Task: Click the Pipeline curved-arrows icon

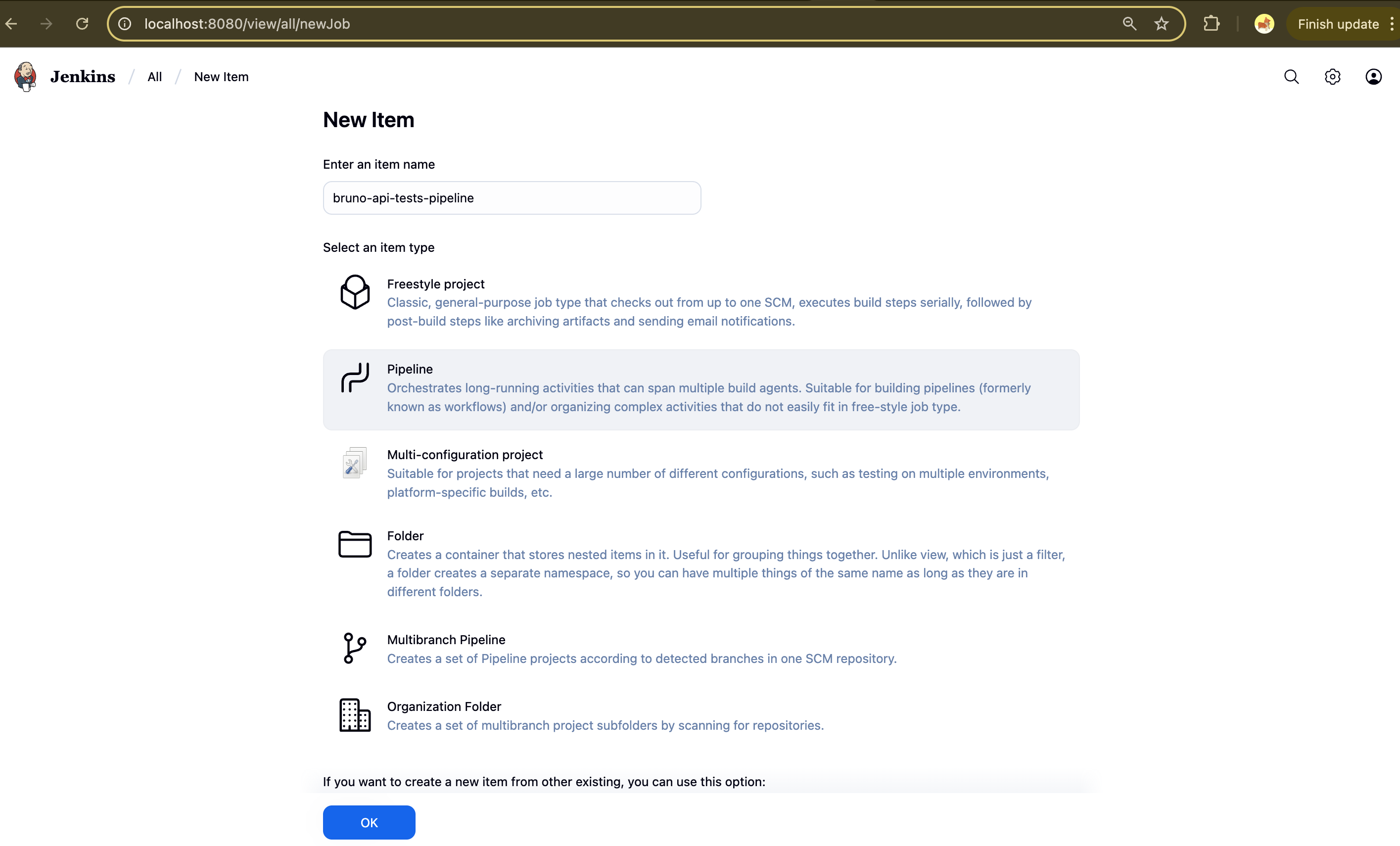Action: click(x=355, y=377)
